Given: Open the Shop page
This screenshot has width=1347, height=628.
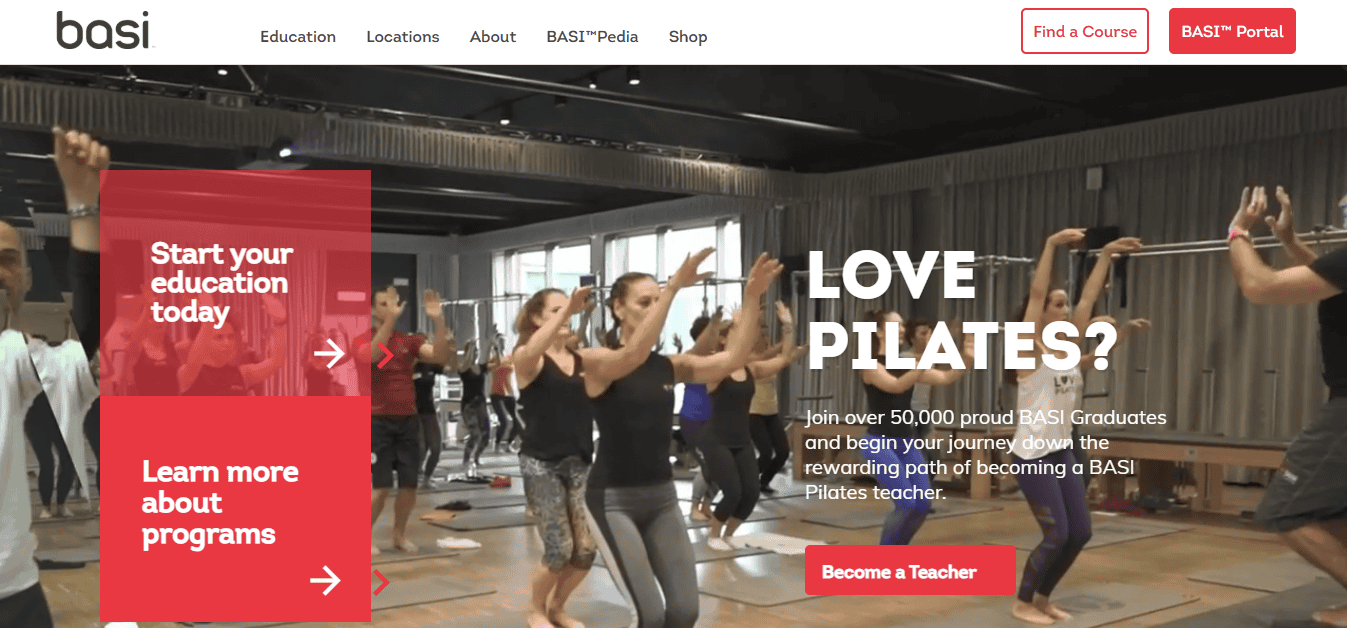Looking at the screenshot, I should [x=688, y=37].
